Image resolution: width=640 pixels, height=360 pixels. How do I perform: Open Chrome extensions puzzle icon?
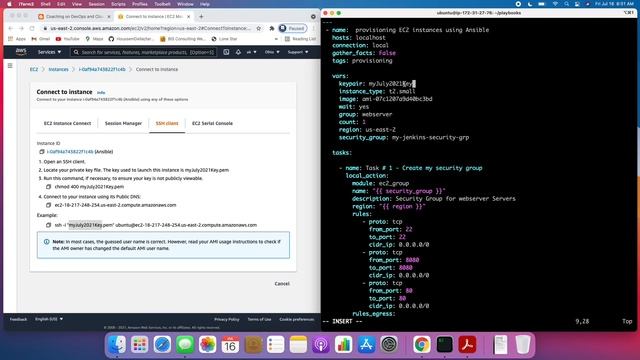coord(271,29)
